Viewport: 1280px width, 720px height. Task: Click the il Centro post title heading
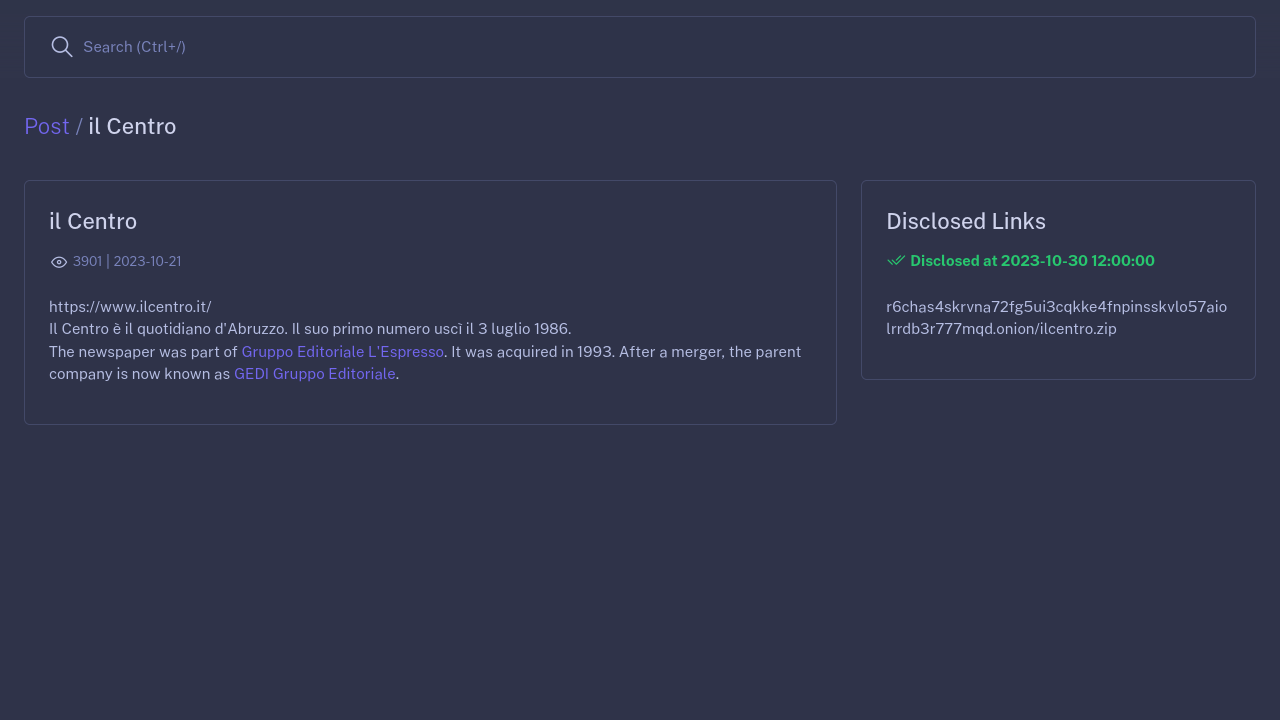93,222
